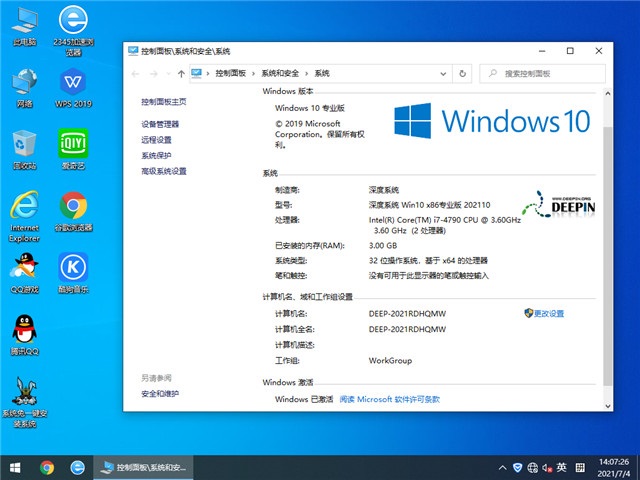The height and width of the screenshot is (480, 640).
Task: Show hidden system tray icons
Action: tap(501, 467)
